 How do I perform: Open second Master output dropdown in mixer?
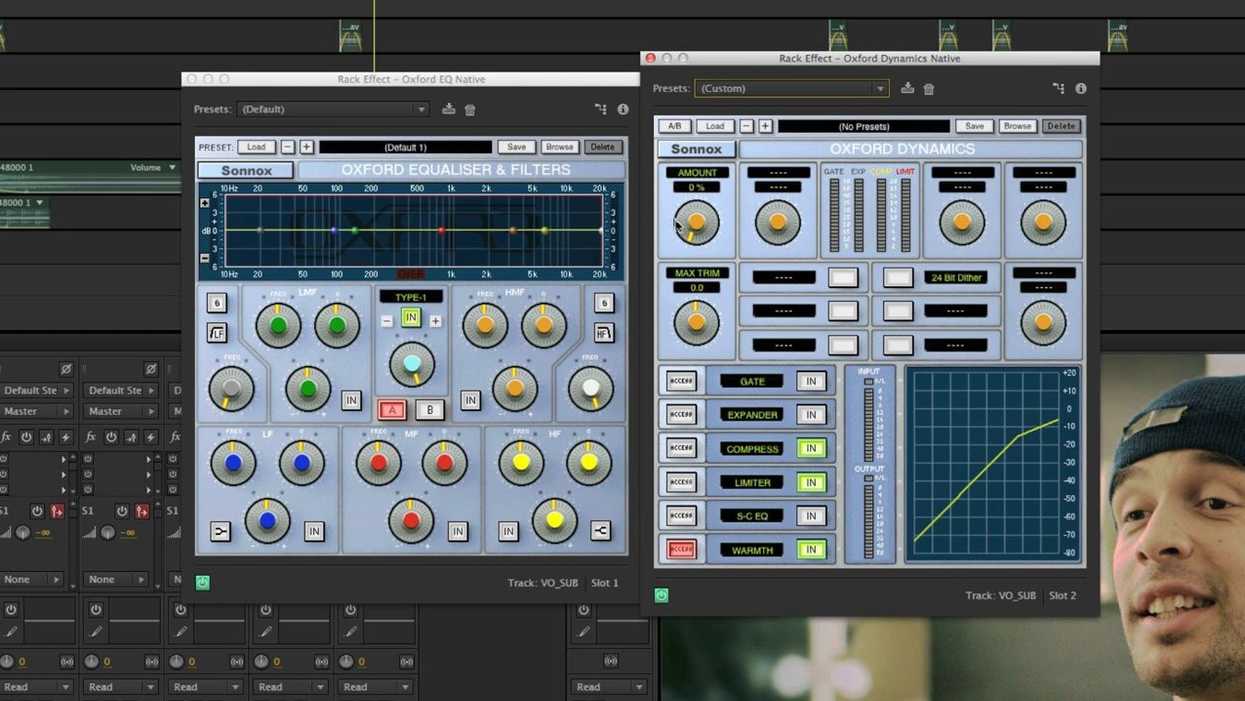[x=121, y=411]
